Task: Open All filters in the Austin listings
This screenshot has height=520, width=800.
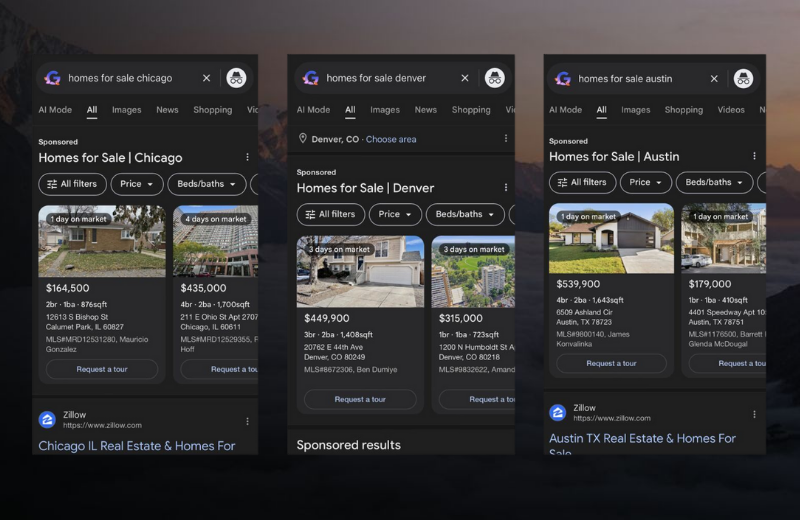Action: point(582,182)
